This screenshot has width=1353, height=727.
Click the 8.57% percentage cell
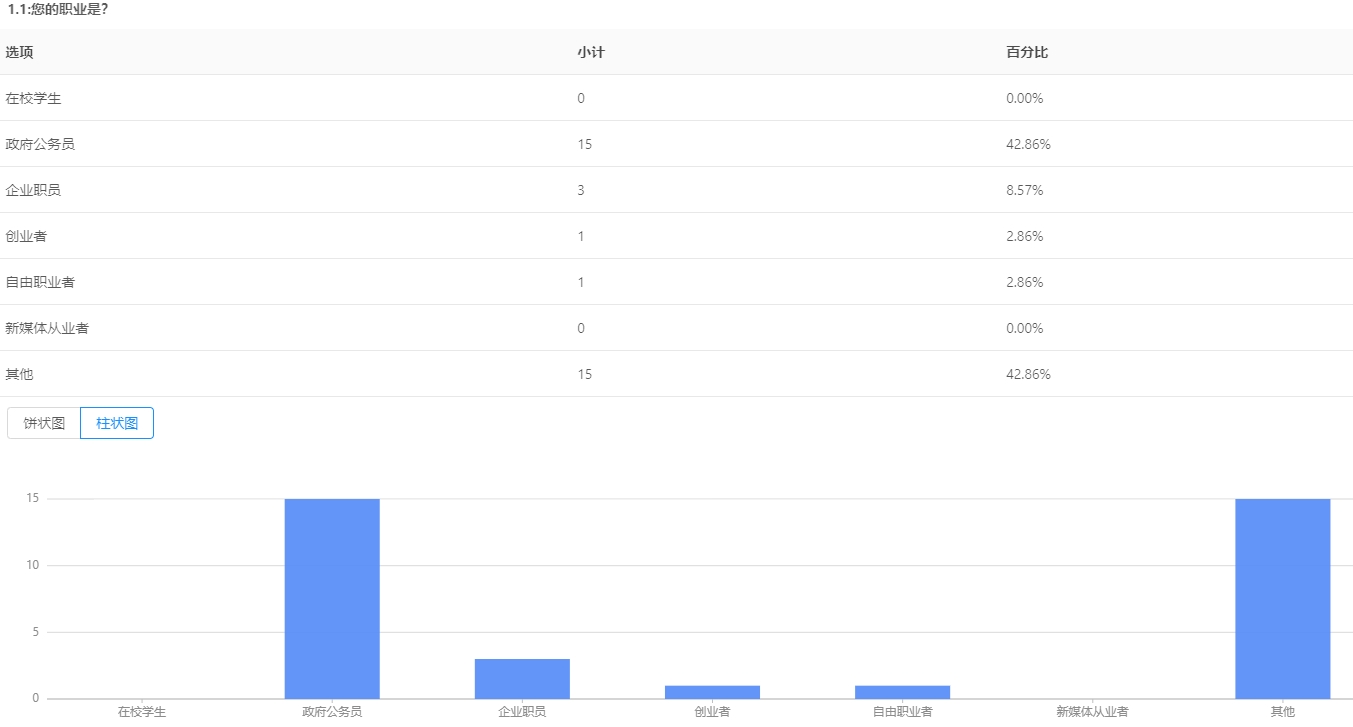(1024, 190)
